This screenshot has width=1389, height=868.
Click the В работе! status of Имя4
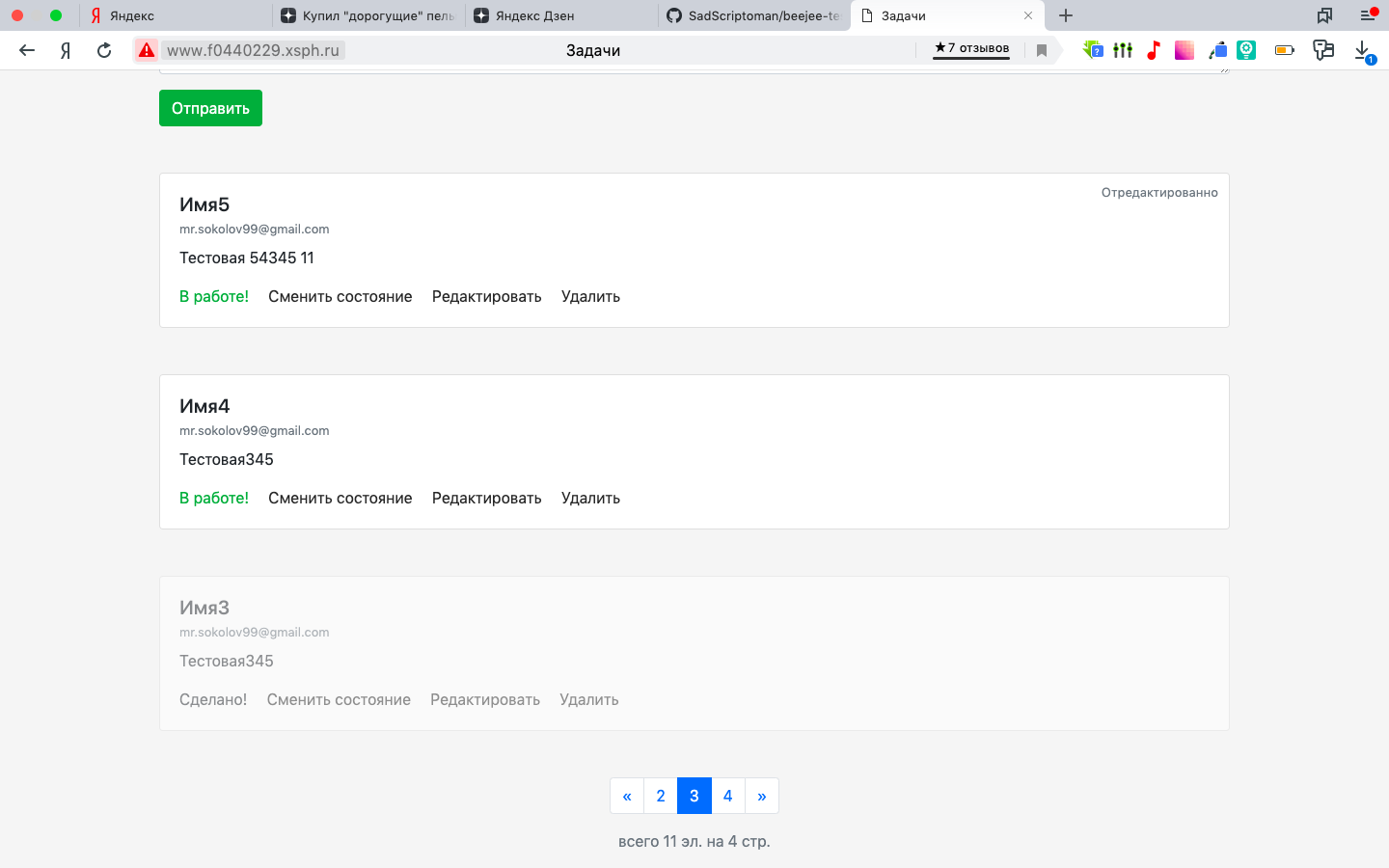tap(214, 498)
